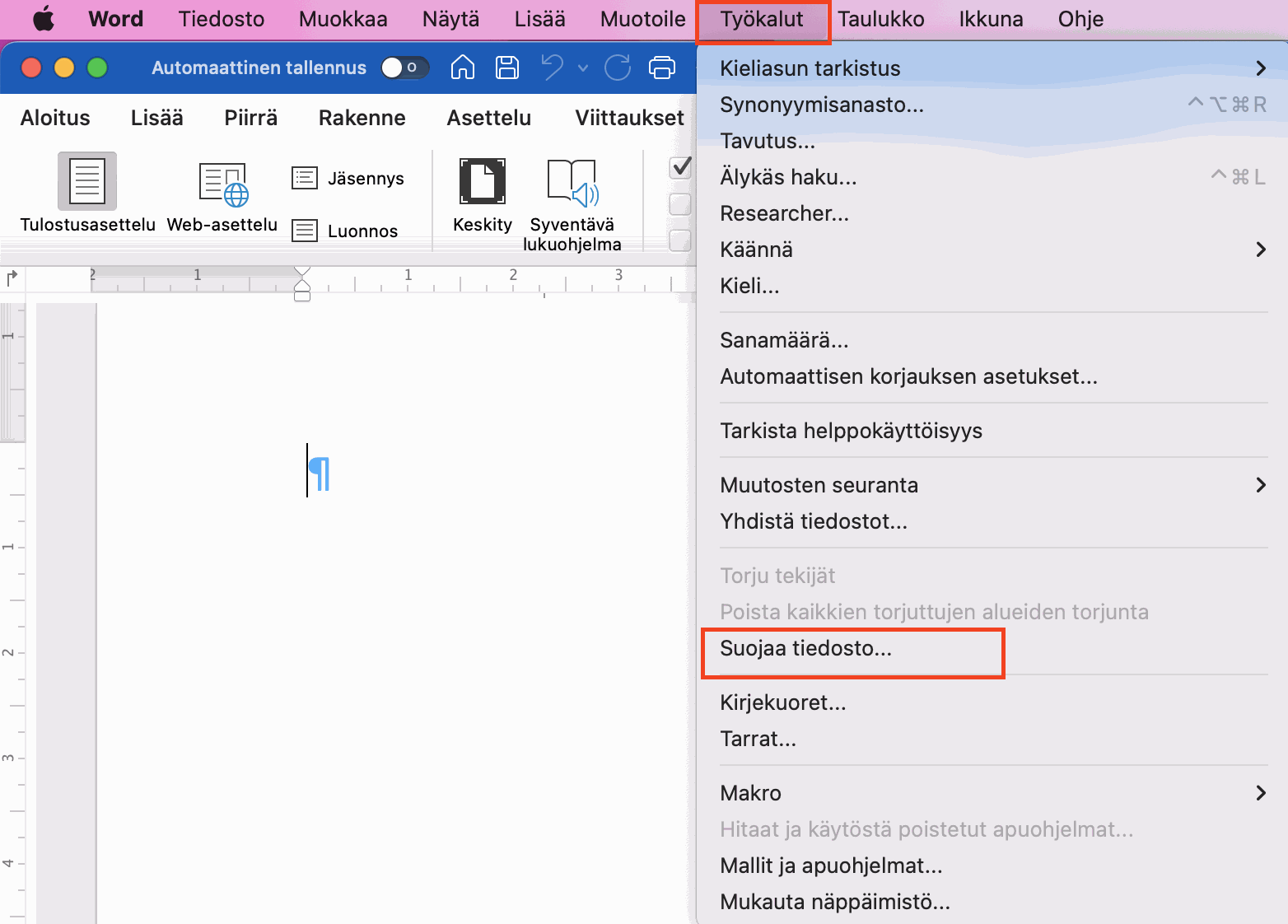The height and width of the screenshot is (924, 1288).
Task: Choose Researcher from the menu
Action: [992, 213]
